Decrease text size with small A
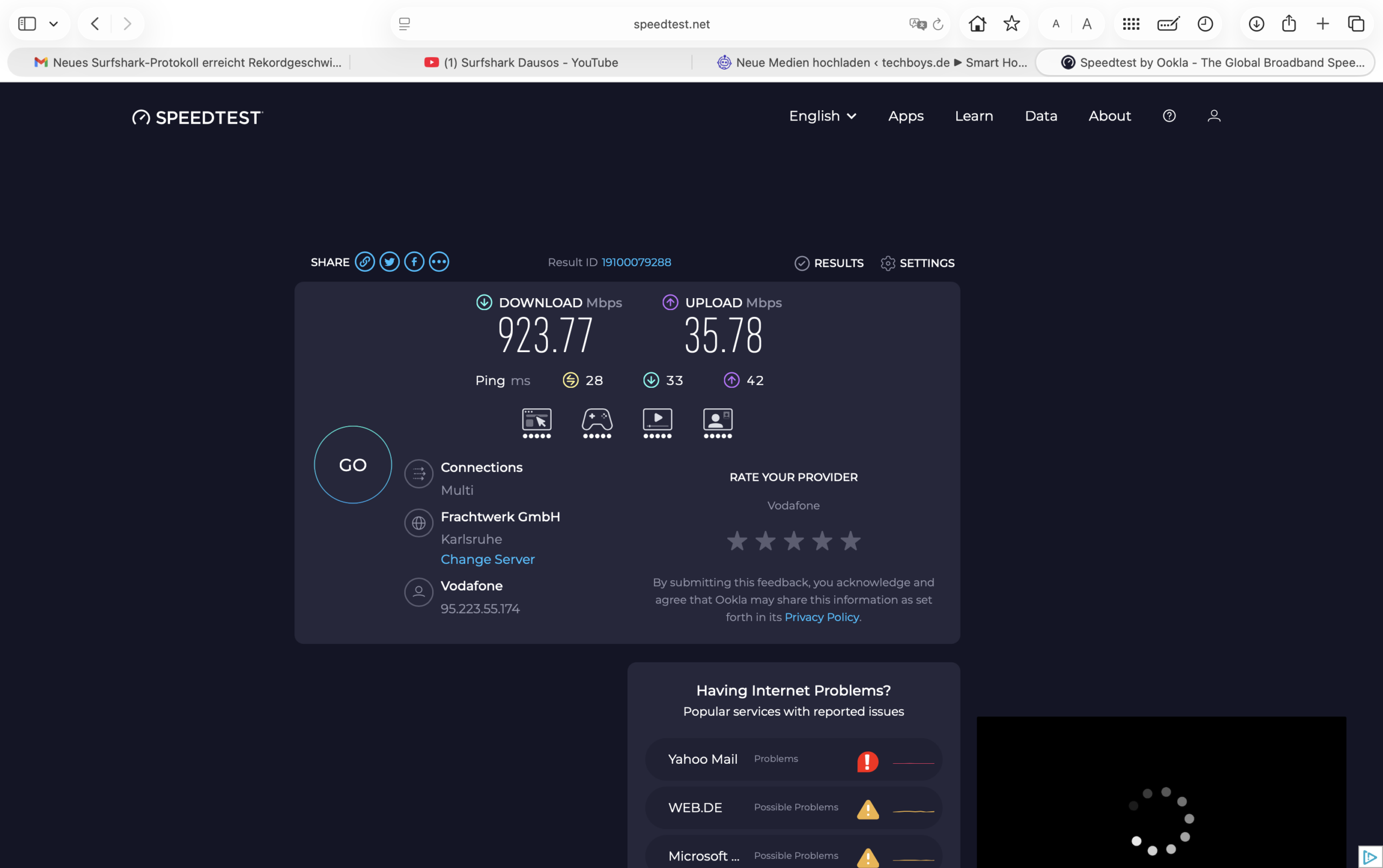The image size is (1383, 868). 1056,24
